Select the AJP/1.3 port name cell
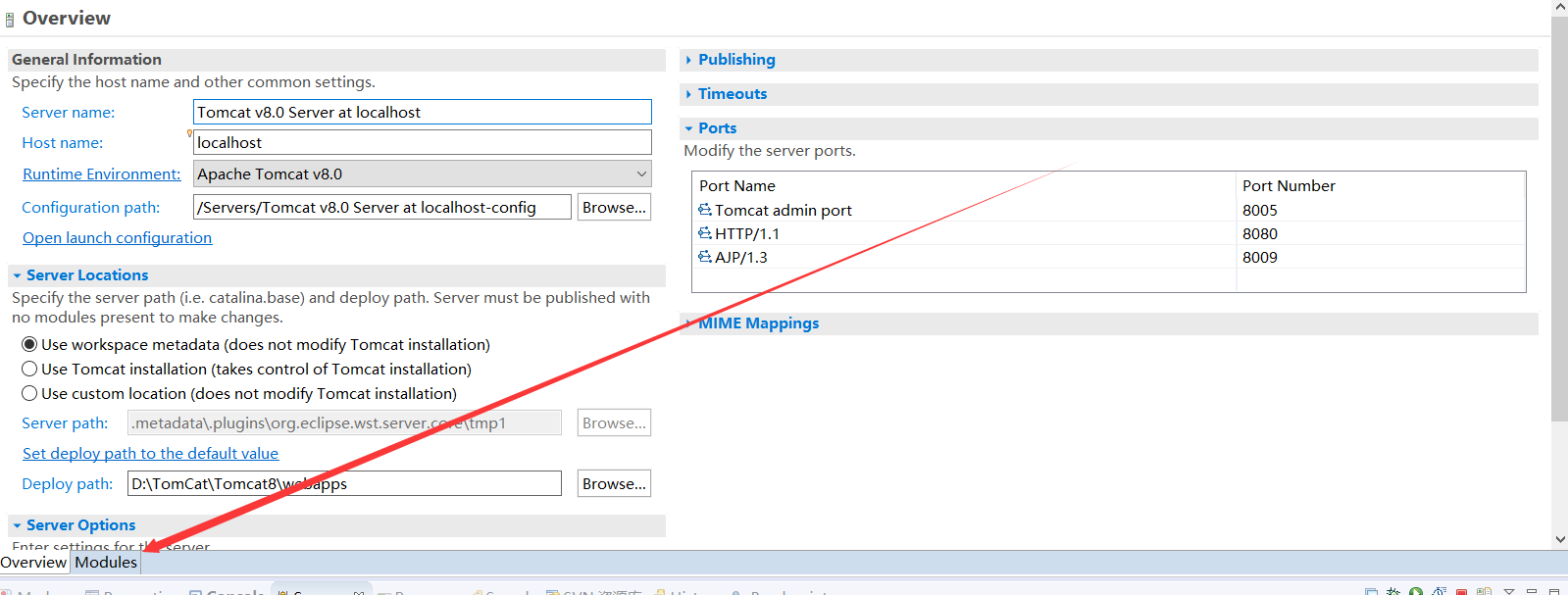This screenshot has width=1568, height=595. 740,257
